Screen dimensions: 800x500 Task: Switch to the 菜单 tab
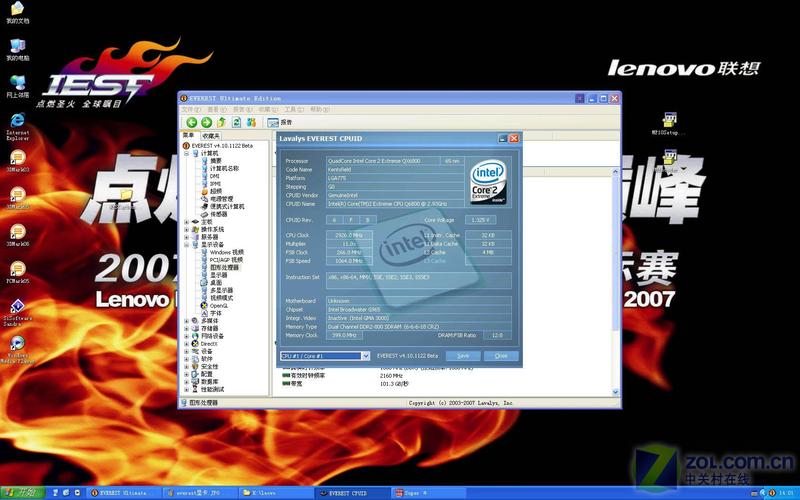coord(189,135)
